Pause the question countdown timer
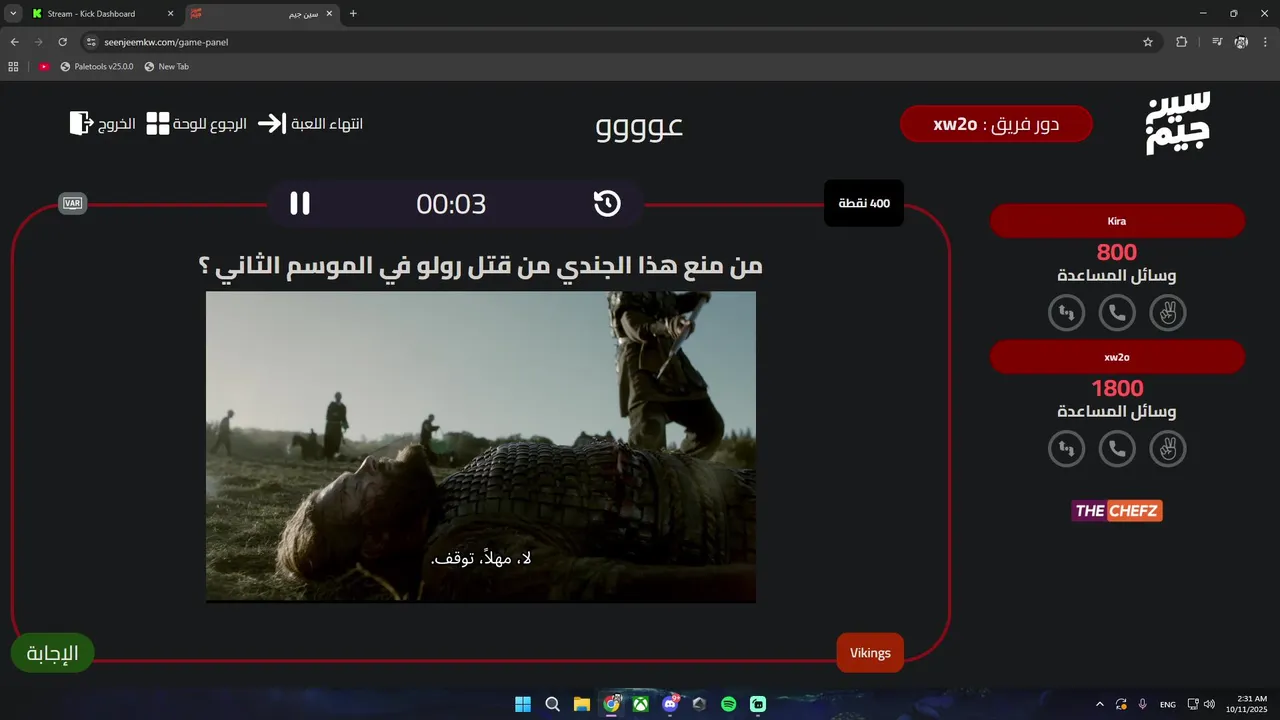The width and height of the screenshot is (1280, 720). [x=300, y=203]
